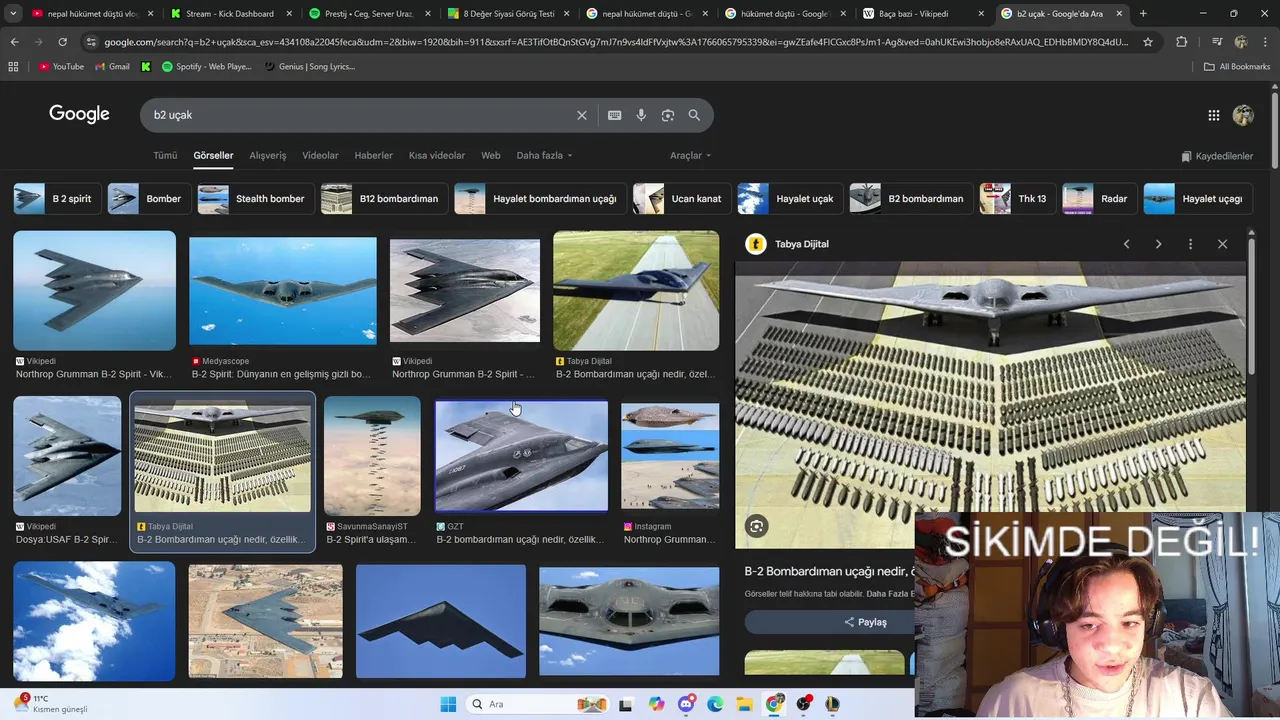
Task: Search inside image with Lens overlay button
Action: (756, 526)
